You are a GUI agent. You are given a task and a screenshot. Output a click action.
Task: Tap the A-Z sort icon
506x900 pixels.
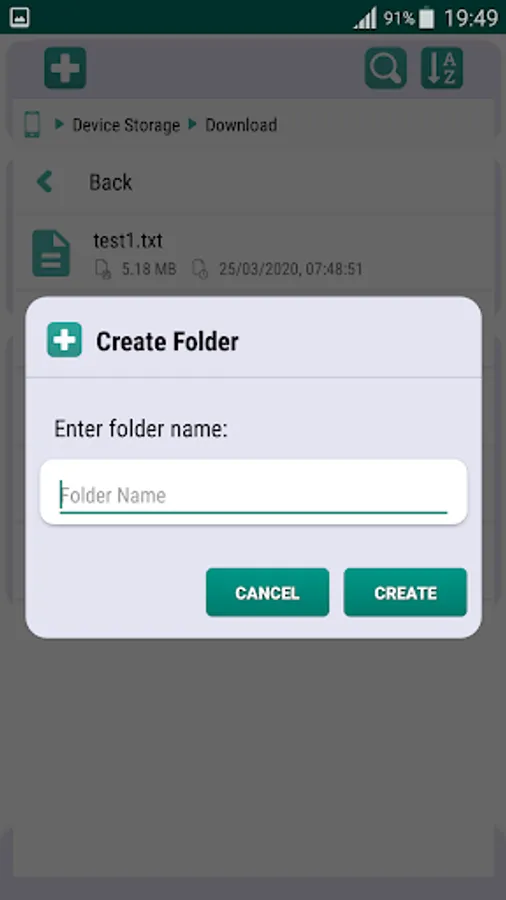(442, 68)
